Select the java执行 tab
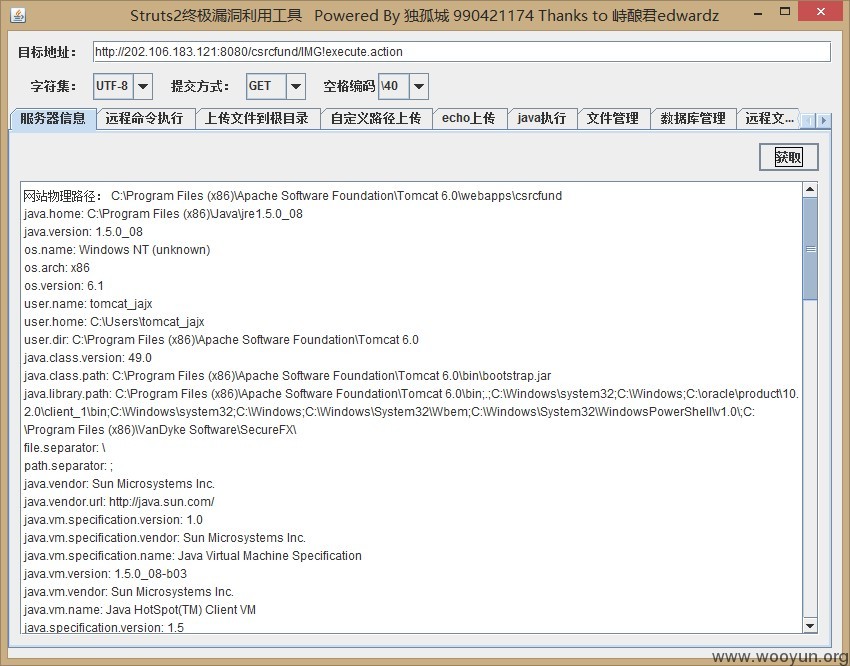This screenshot has height=666, width=850. point(542,119)
